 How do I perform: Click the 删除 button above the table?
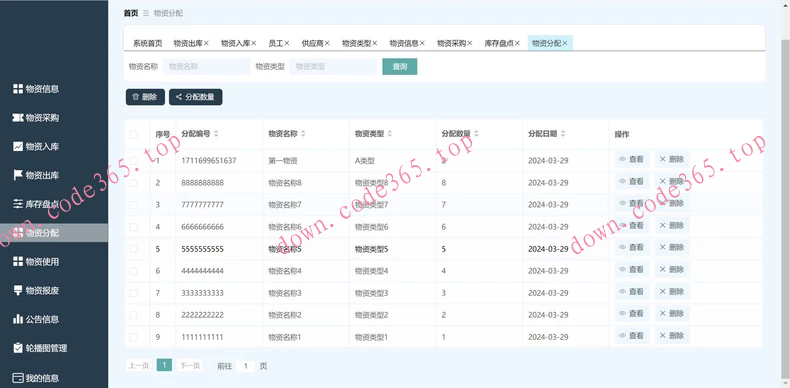(145, 97)
